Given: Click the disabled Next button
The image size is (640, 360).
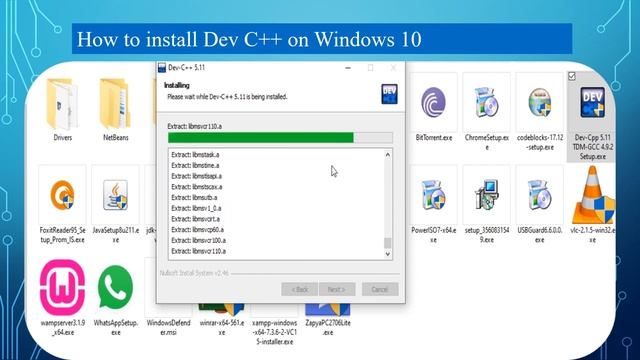Looking at the screenshot, I should pos(337,289).
